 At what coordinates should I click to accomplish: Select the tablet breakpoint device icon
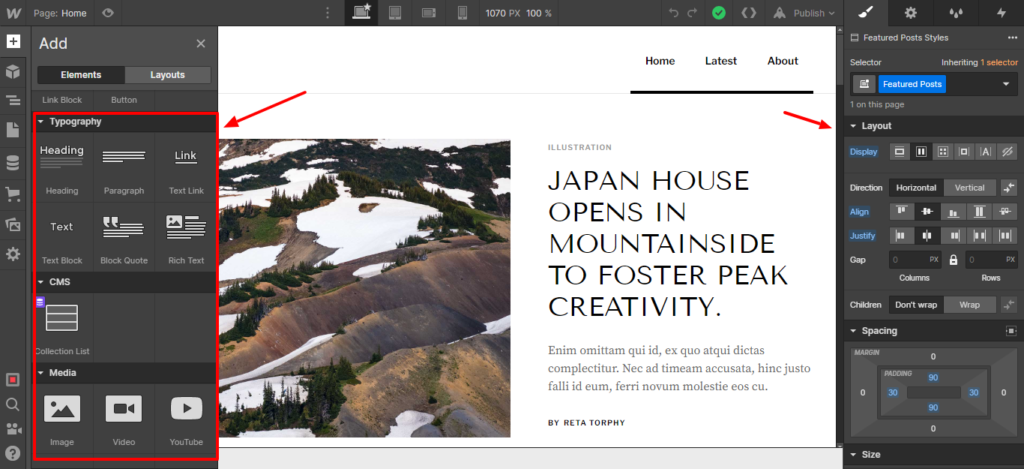point(394,13)
